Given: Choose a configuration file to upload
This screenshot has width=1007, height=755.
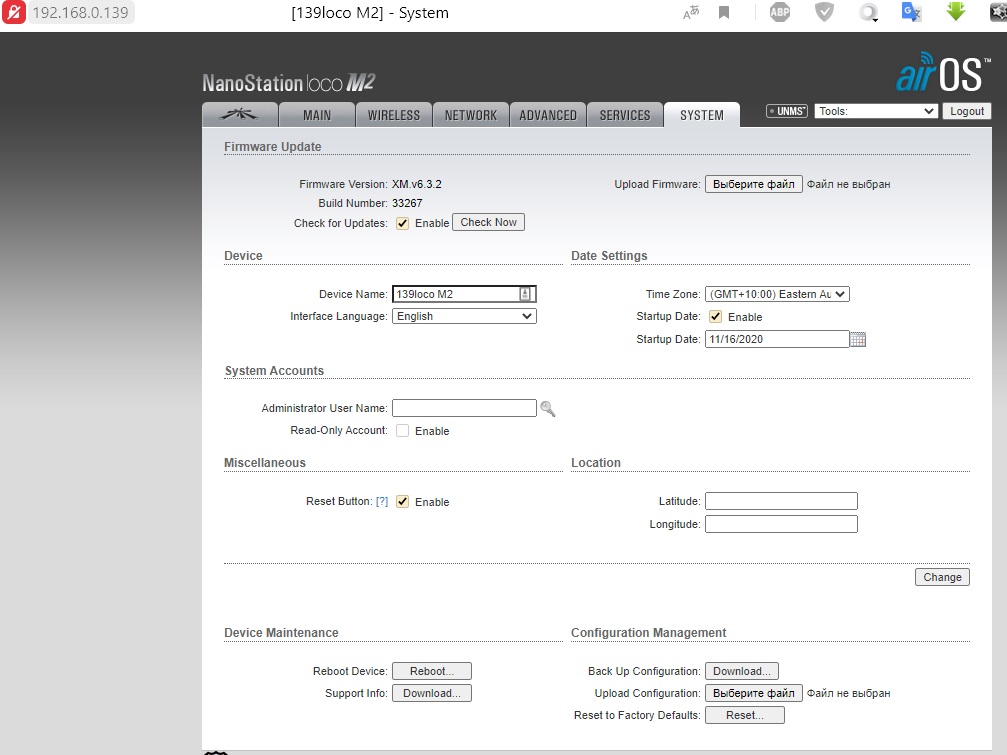Looking at the screenshot, I should (753, 693).
